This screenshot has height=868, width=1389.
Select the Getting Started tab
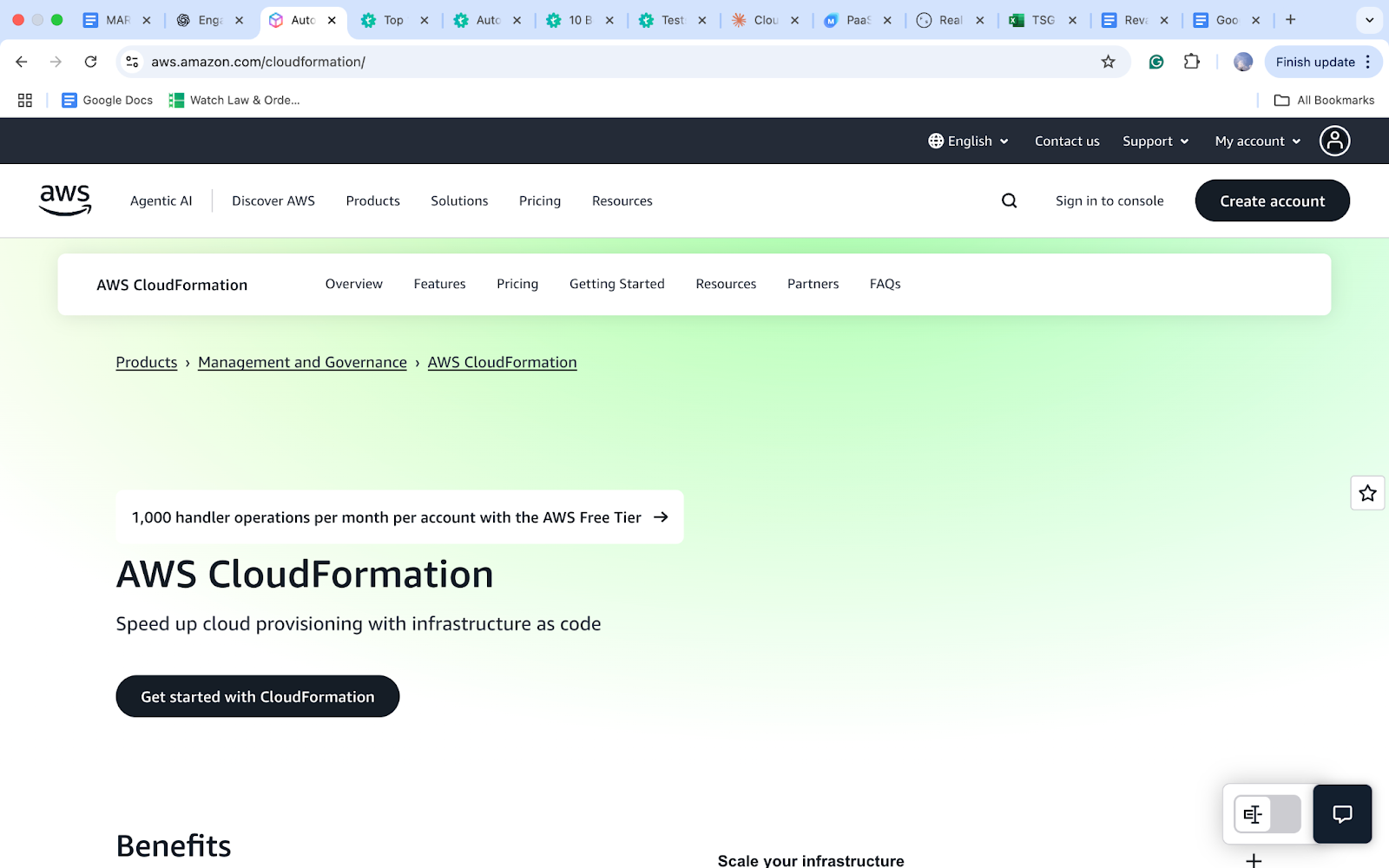pos(617,284)
